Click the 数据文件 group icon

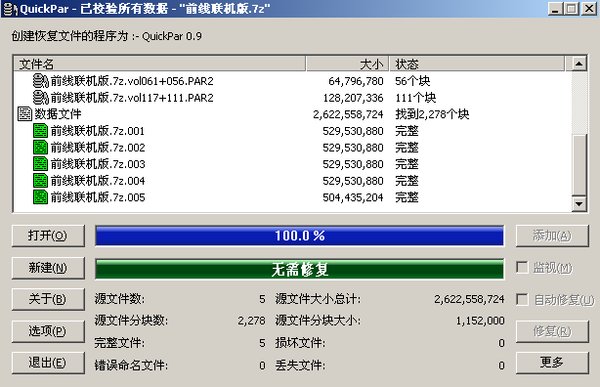[25, 114]
